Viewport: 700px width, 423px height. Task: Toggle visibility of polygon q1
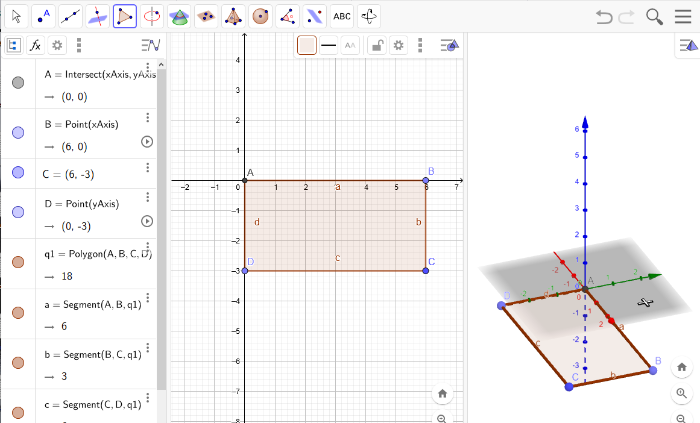pos(18,262)
